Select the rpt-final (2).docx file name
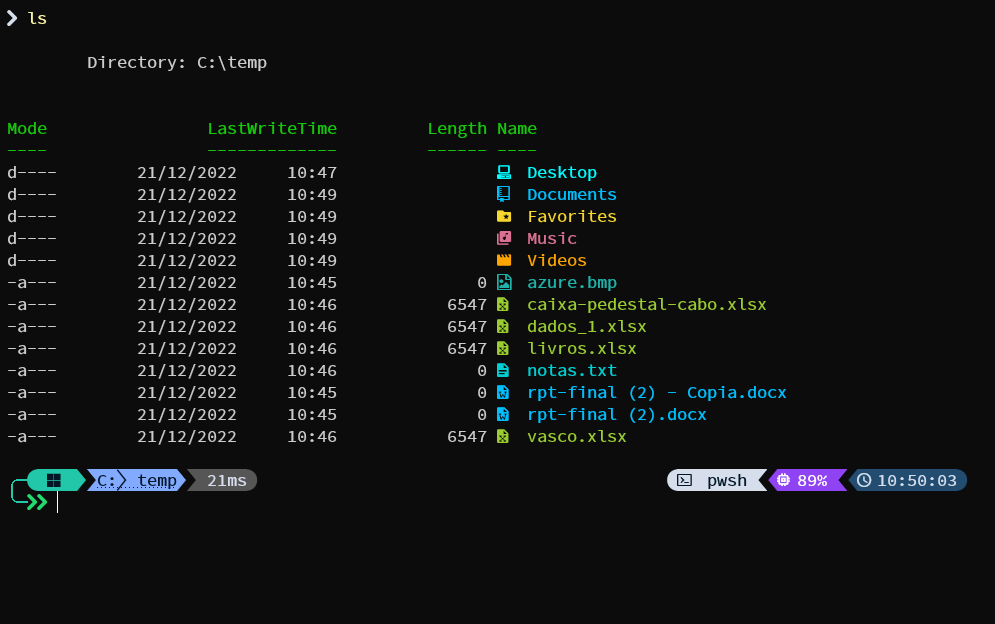 click(617, 415)
